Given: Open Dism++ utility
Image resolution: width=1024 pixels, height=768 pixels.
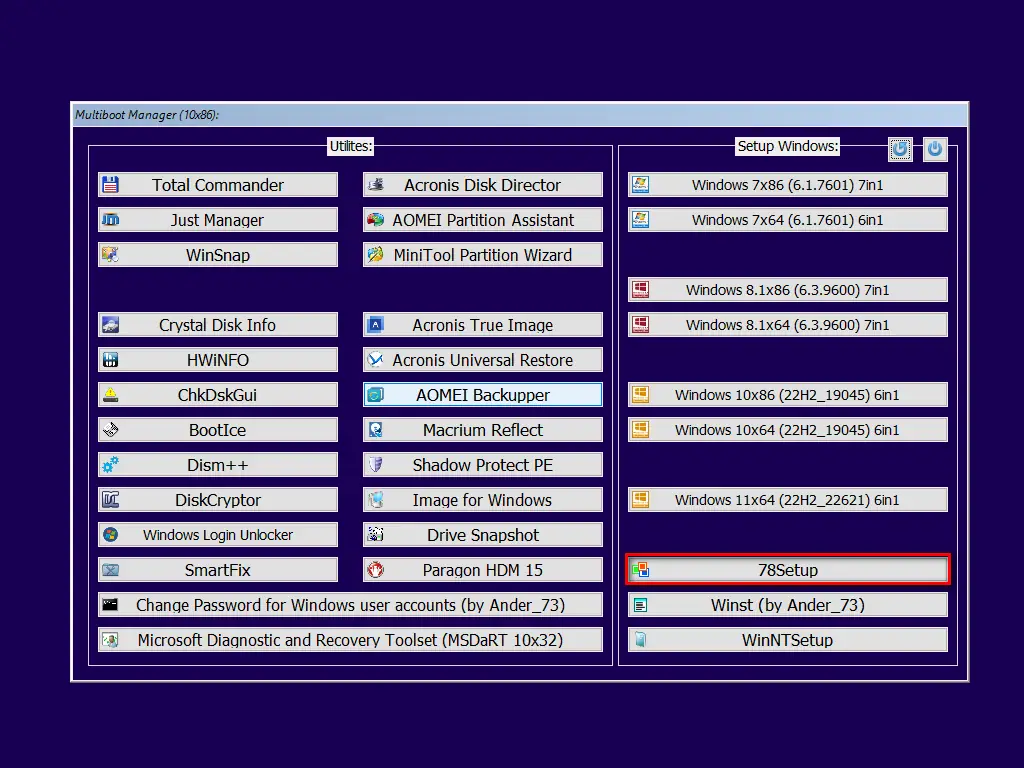Looking at the screenshot, I should (218, 464).
